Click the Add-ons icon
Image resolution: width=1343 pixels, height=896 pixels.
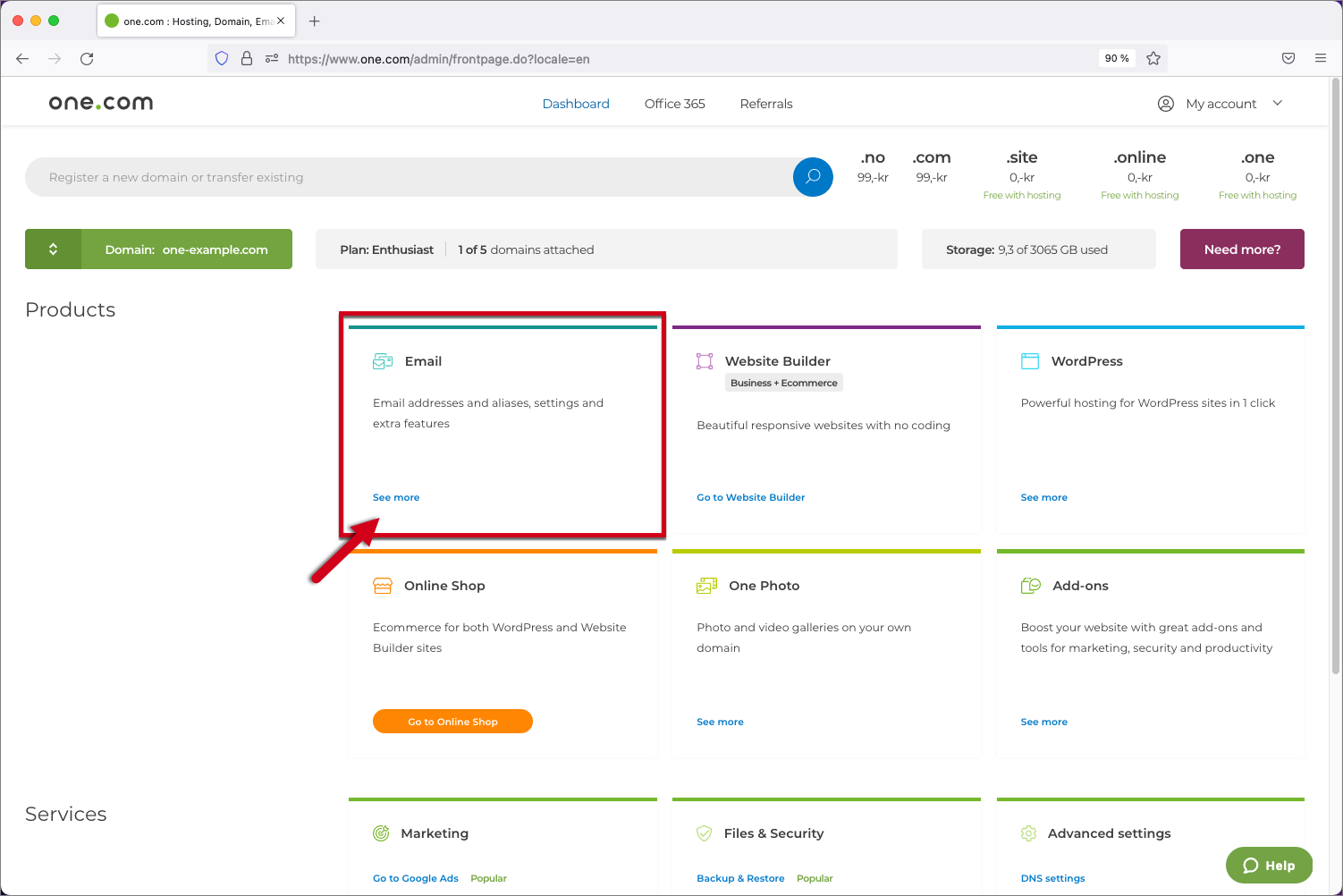point(1031,586)
